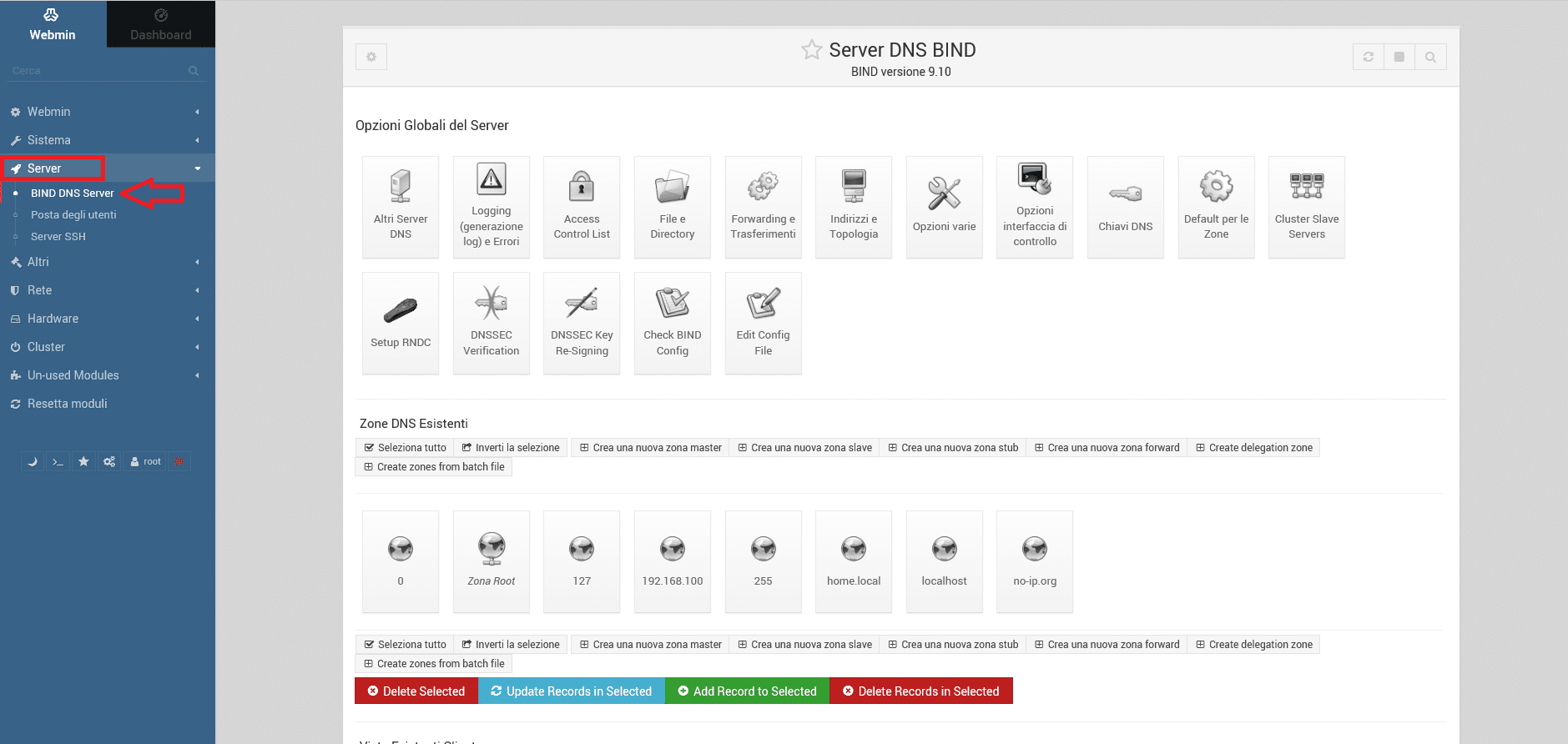Open Altri Server DNS module

coord(401,207)
